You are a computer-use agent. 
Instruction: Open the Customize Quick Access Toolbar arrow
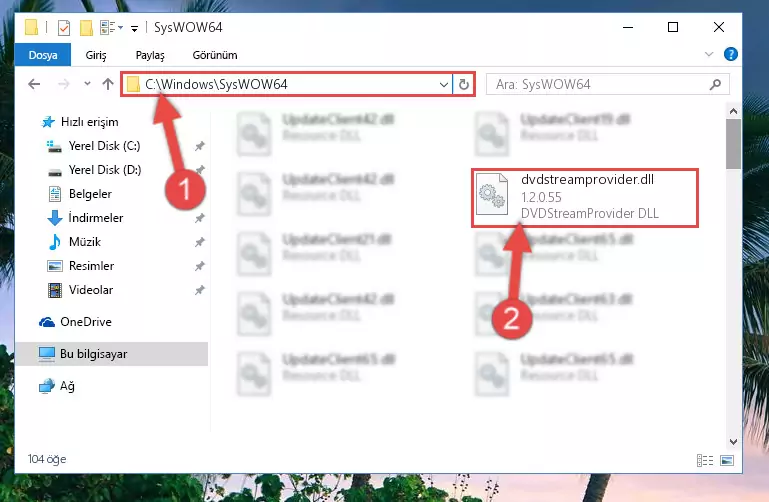point(134,29)
